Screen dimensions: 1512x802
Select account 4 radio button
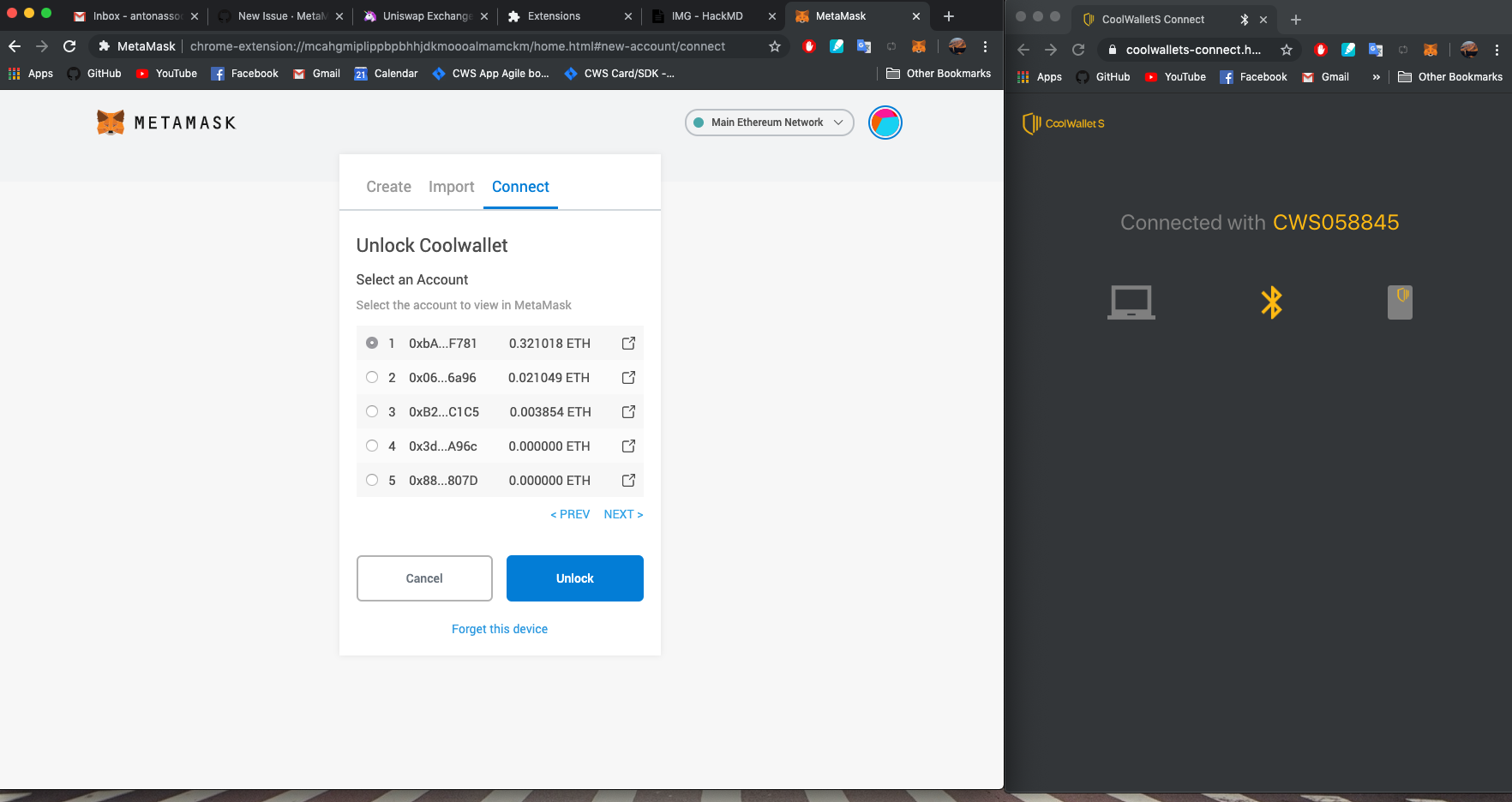click(372, 446)
